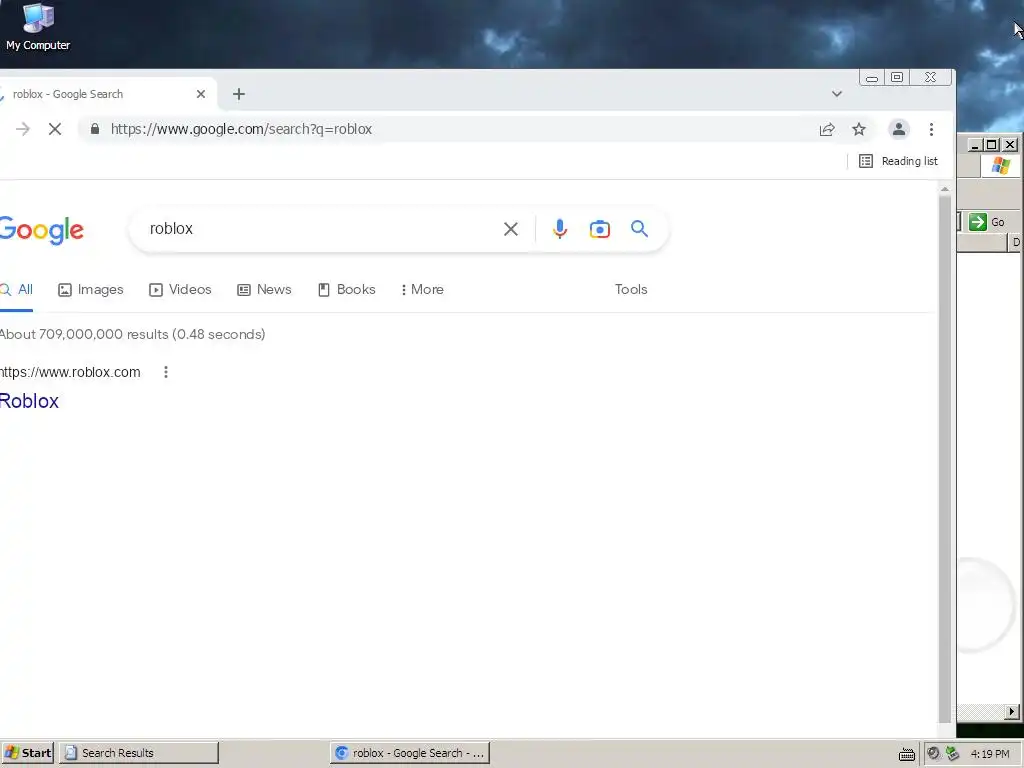This screenshot has width=1024, height=768.
Task: Switch to Videos results
Action: (180, 289)
